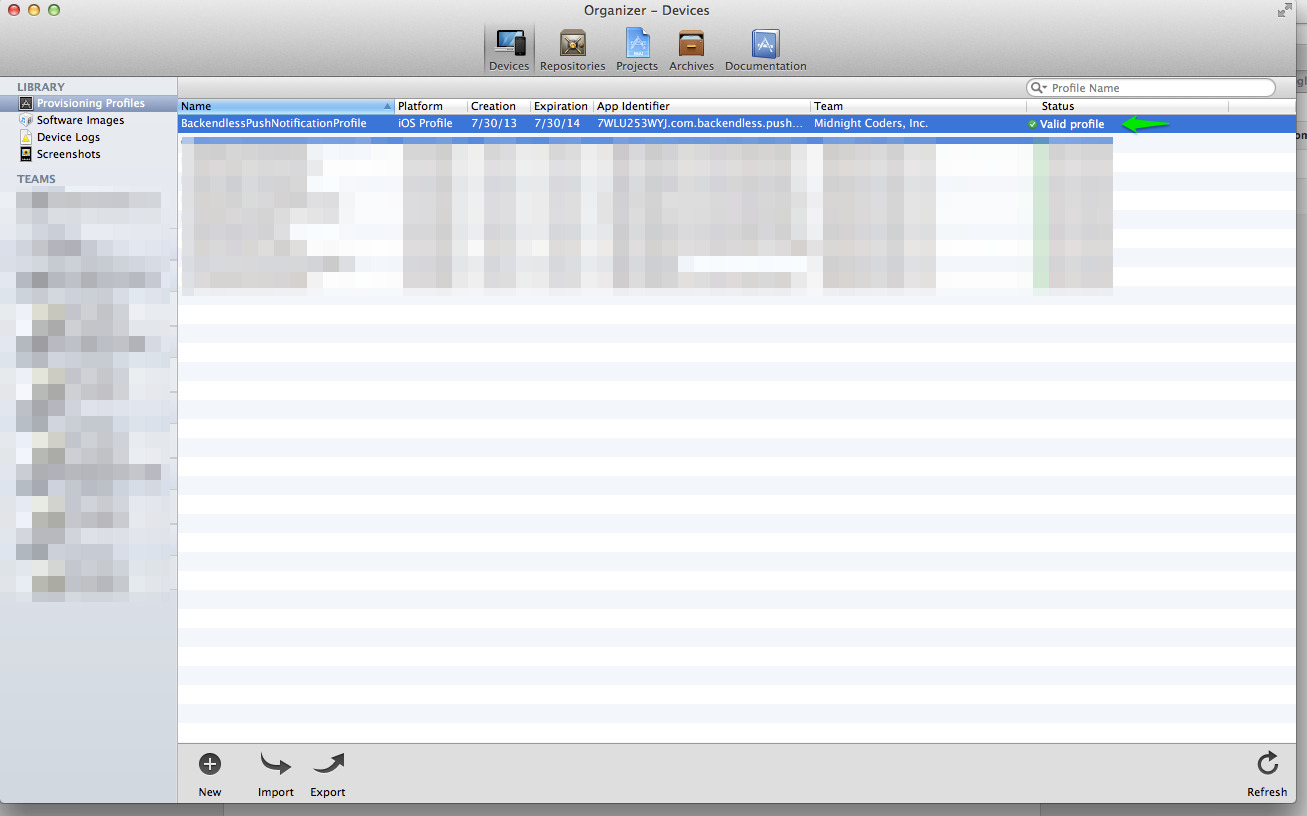Click the Device Logs sidebar icon
Screen dimensions: 1307x816
click(26, 137)
